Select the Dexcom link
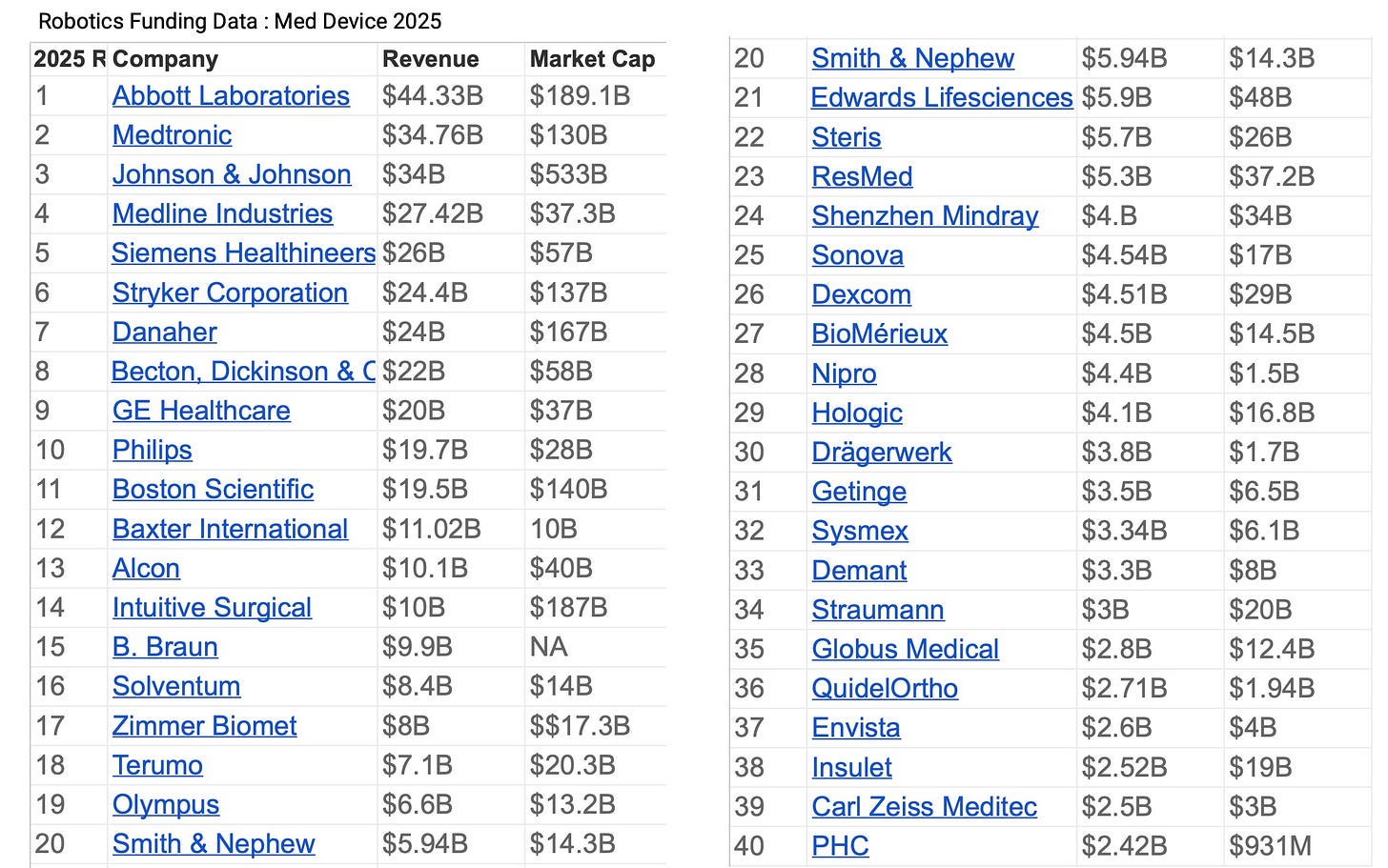1388x868 pixels. click(x=861, y=295)
